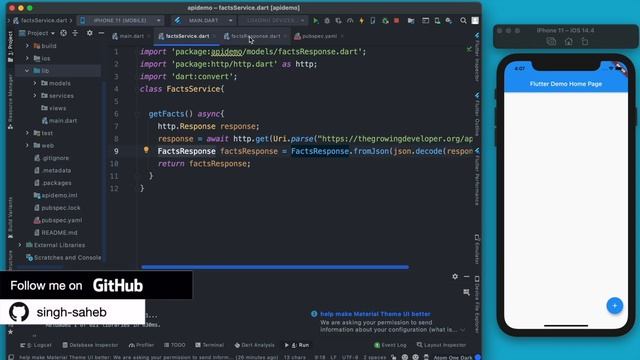The width and height of the screenshot is (640, 360).
Task: Open the AVD device manager toolbar icon
Action: 437,20
